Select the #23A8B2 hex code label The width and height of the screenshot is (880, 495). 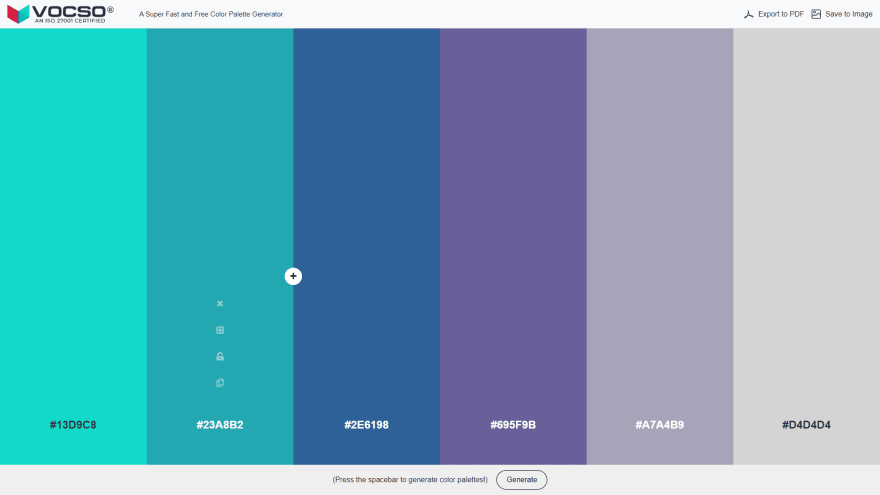point(220,425)
